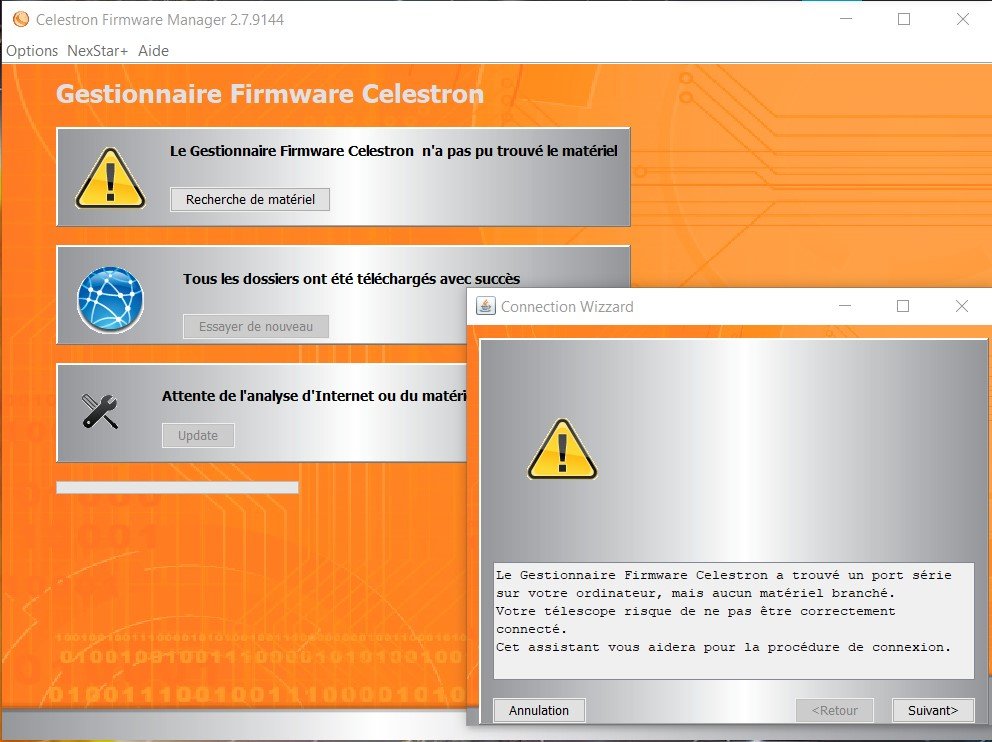This screenshot has width=992, height=742.
Task: Click the wrench and screwdriver update icon
Action: pos(100,411)
